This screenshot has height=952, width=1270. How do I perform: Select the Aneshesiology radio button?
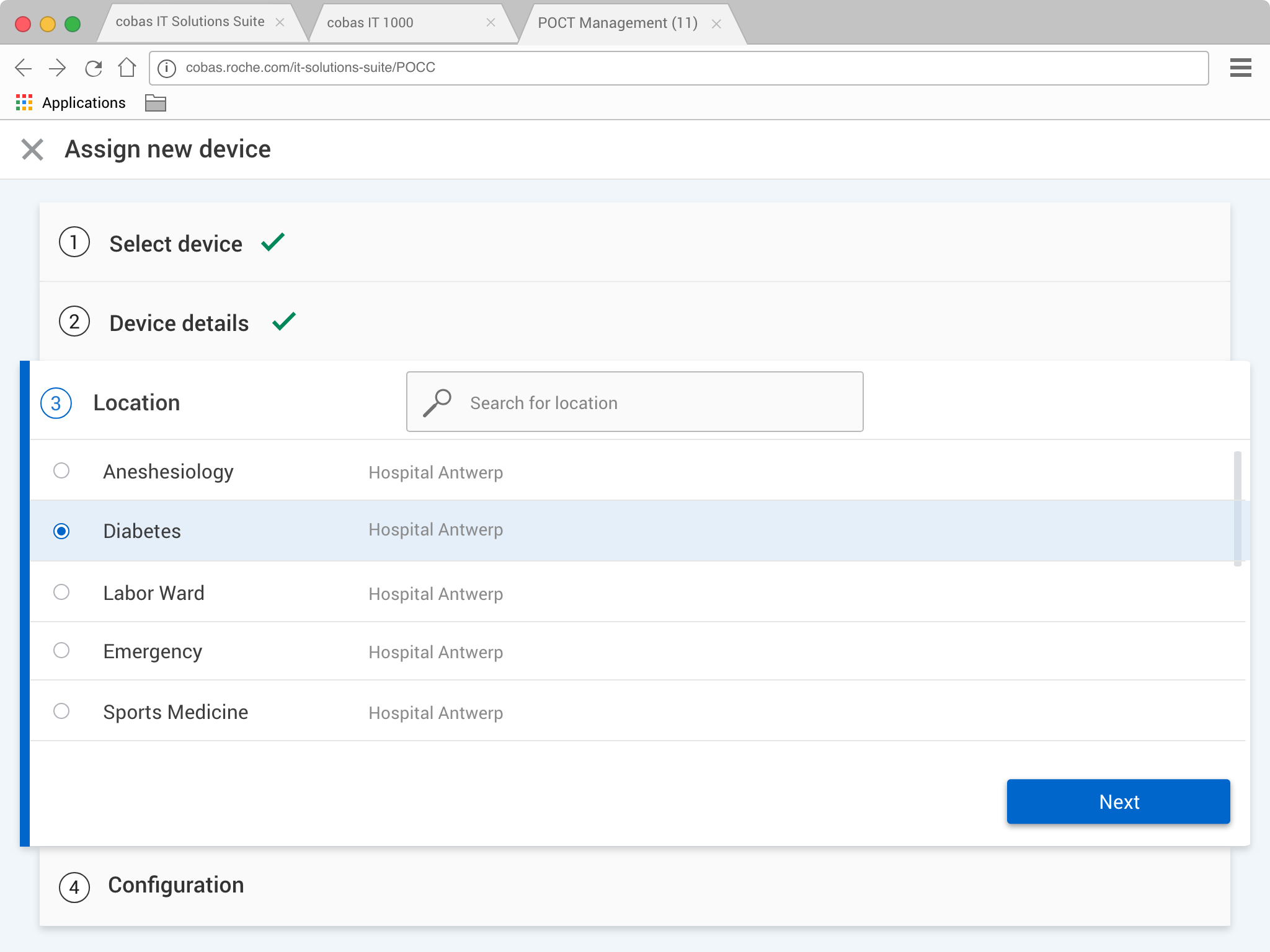pos(61,471)
